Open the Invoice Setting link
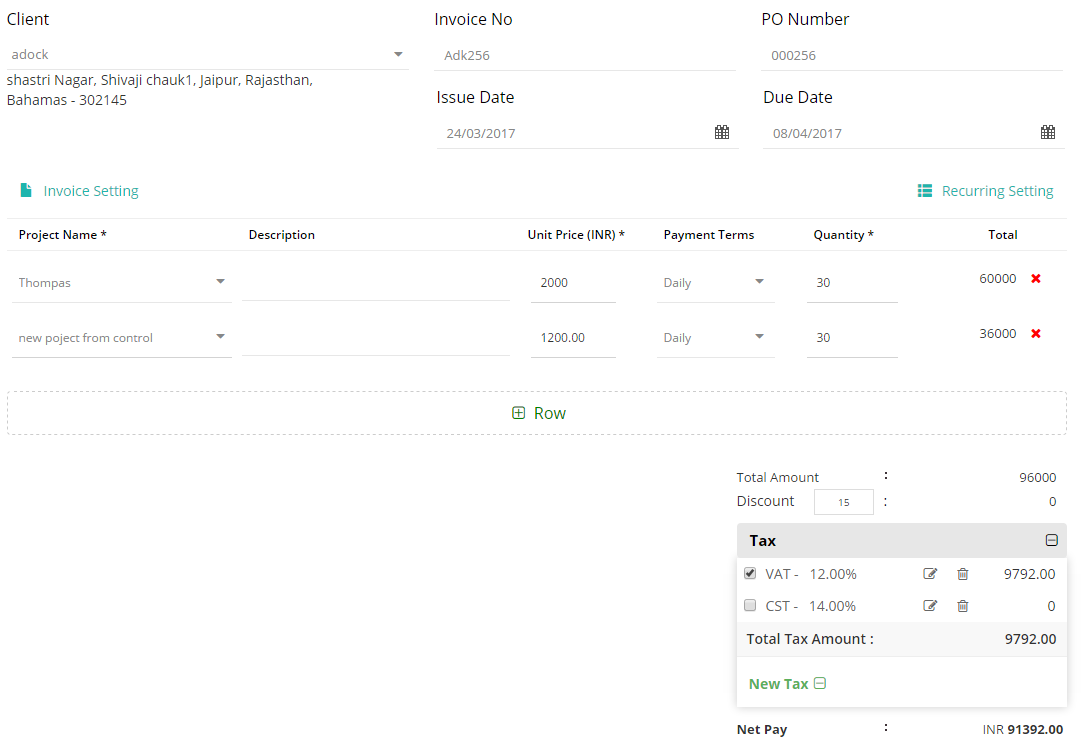Image resolution: width=1081 pixels, height=749 pixels. [91, 191]
